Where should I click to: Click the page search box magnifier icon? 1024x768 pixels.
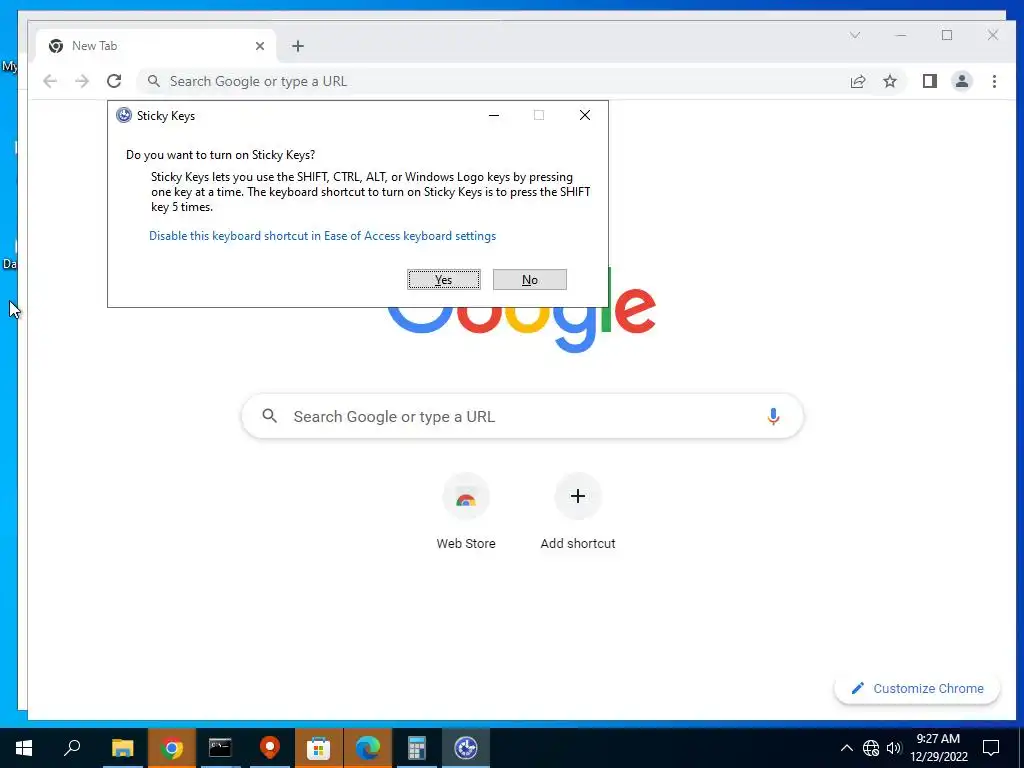coord(270,416)
